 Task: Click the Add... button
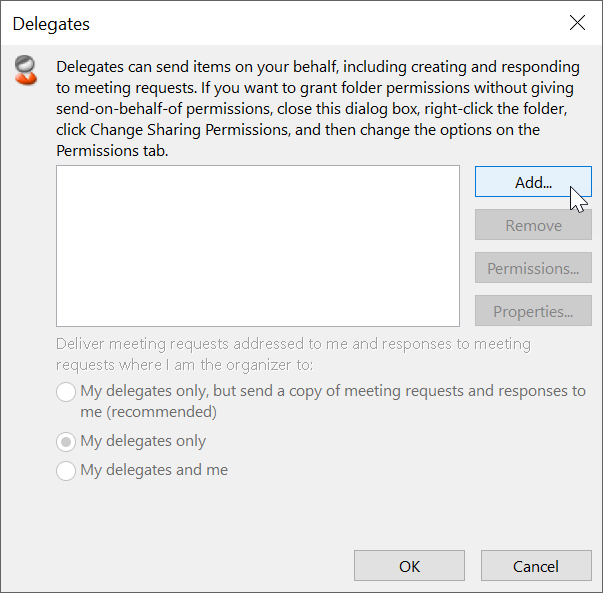tap(533, 182)
